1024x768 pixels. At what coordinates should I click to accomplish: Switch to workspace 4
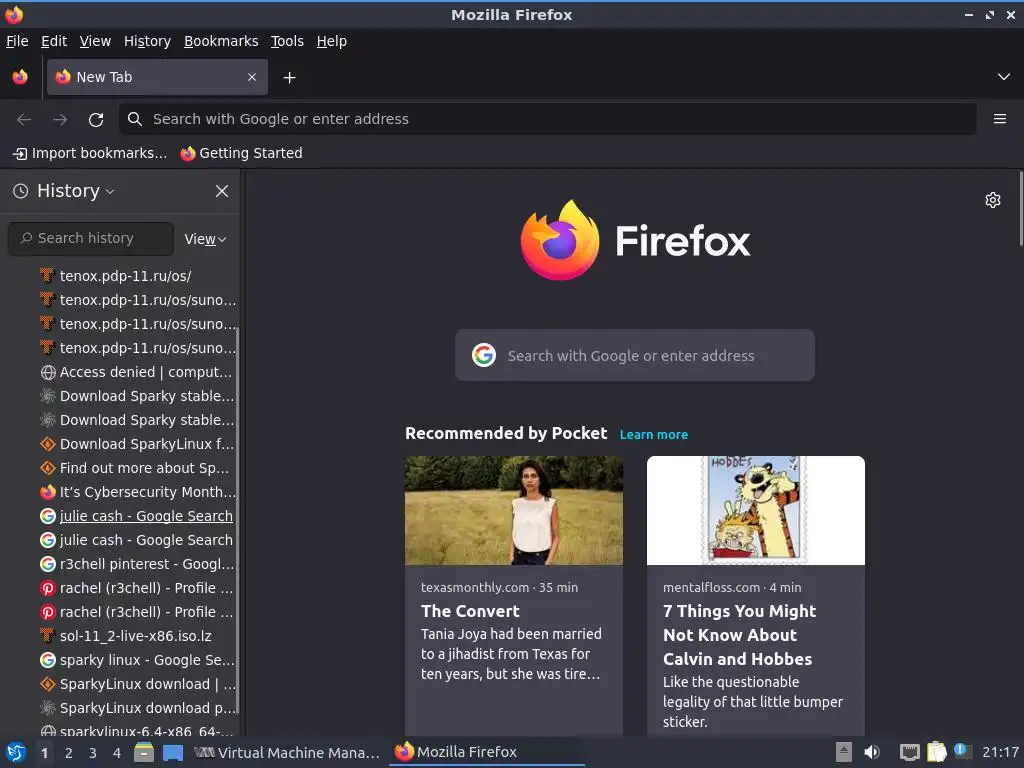(117, 753)
